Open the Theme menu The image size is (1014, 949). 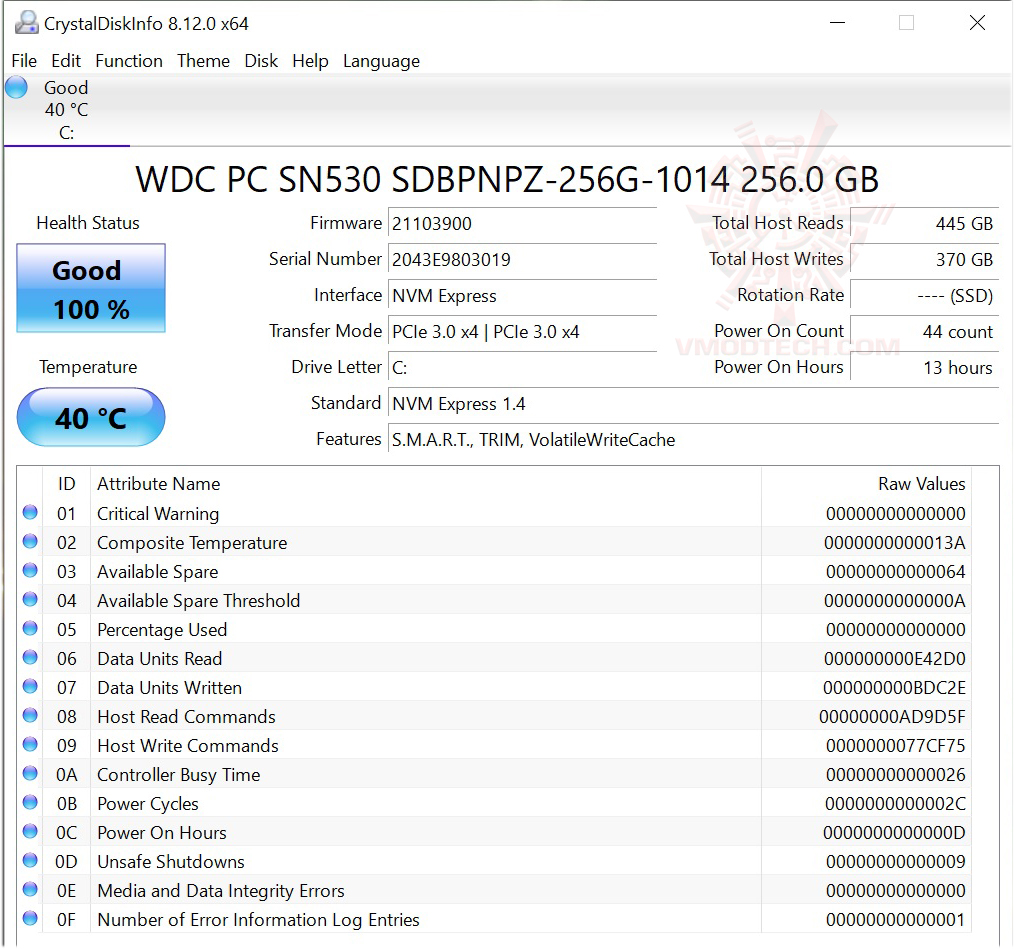(203, 61)
